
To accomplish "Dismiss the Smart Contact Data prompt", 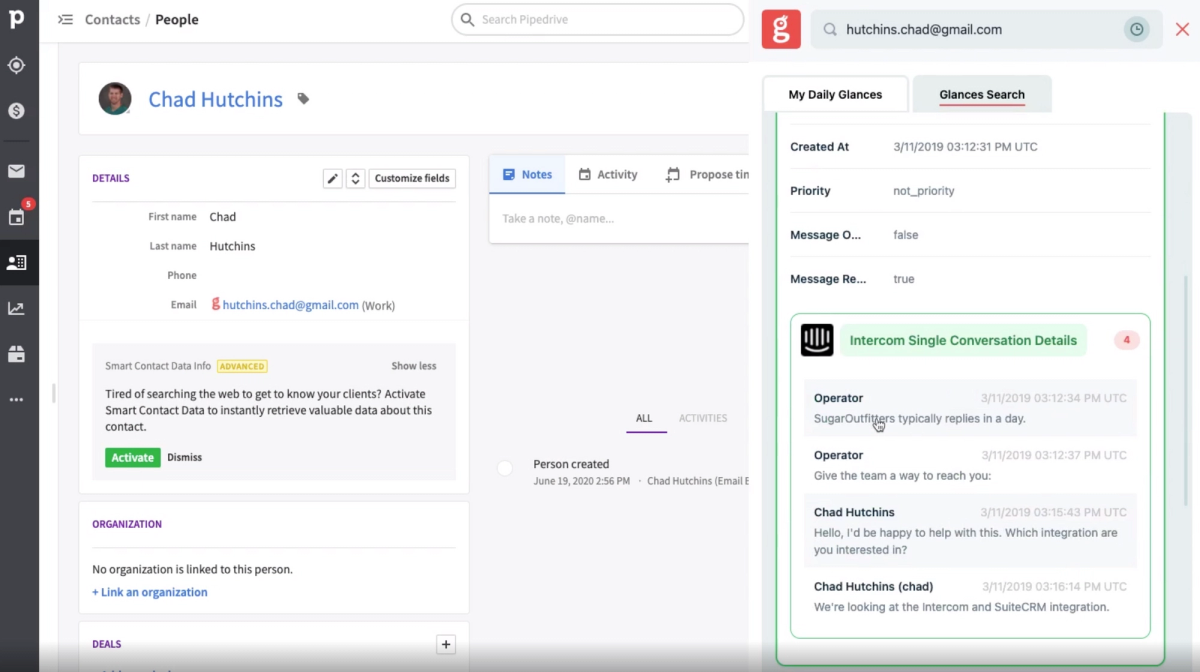I will [184, 457].
